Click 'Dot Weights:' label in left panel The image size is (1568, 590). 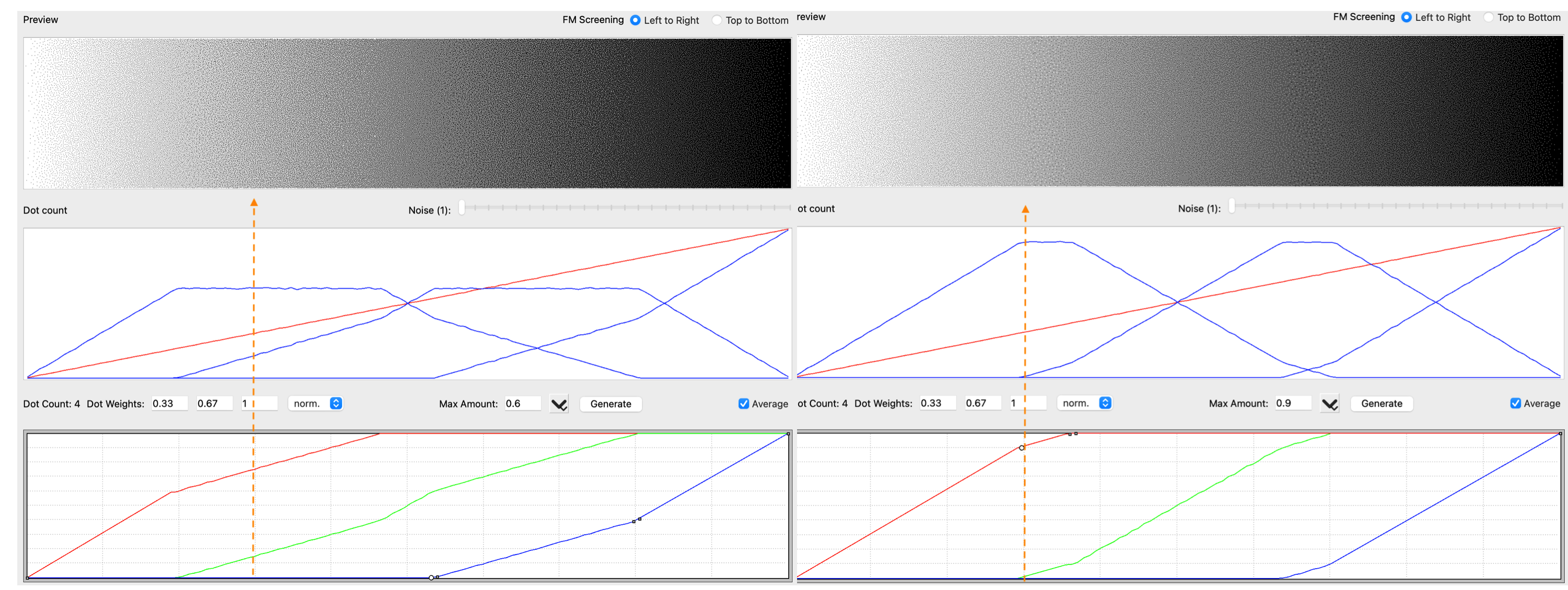(115, 403)
